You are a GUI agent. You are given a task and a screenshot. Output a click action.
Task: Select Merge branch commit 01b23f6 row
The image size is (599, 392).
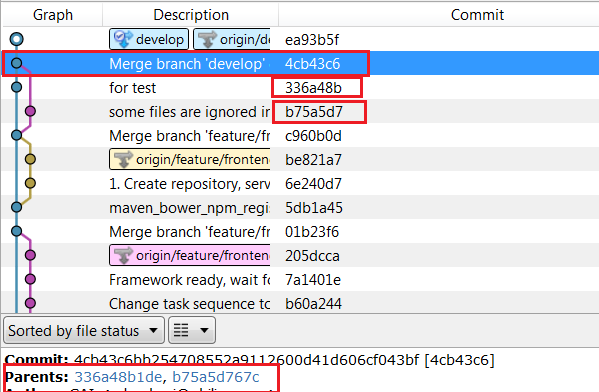pos(300,232)
